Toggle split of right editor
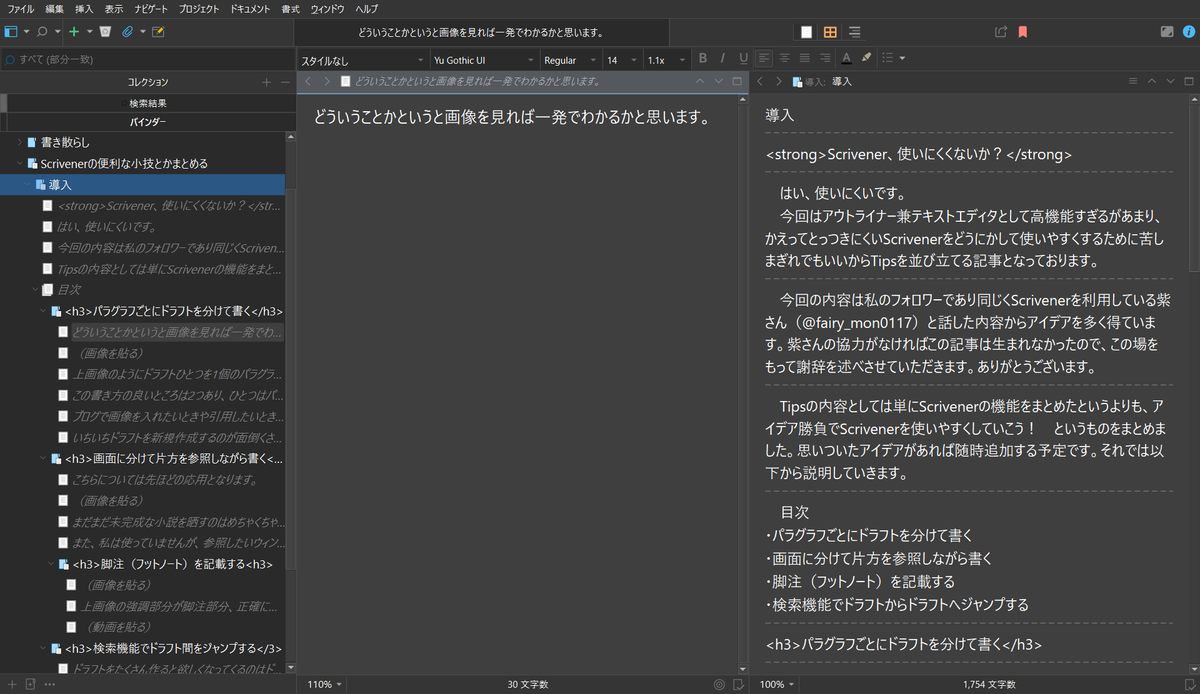The image size is (1200, 694). (x=1188, y=81)
